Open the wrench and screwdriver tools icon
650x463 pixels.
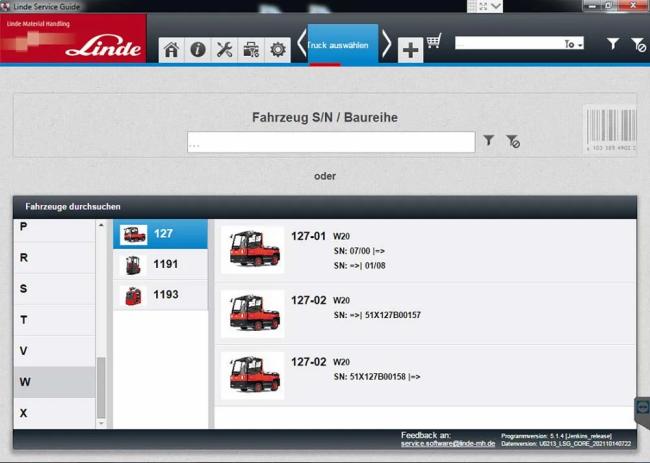point(225,50)
